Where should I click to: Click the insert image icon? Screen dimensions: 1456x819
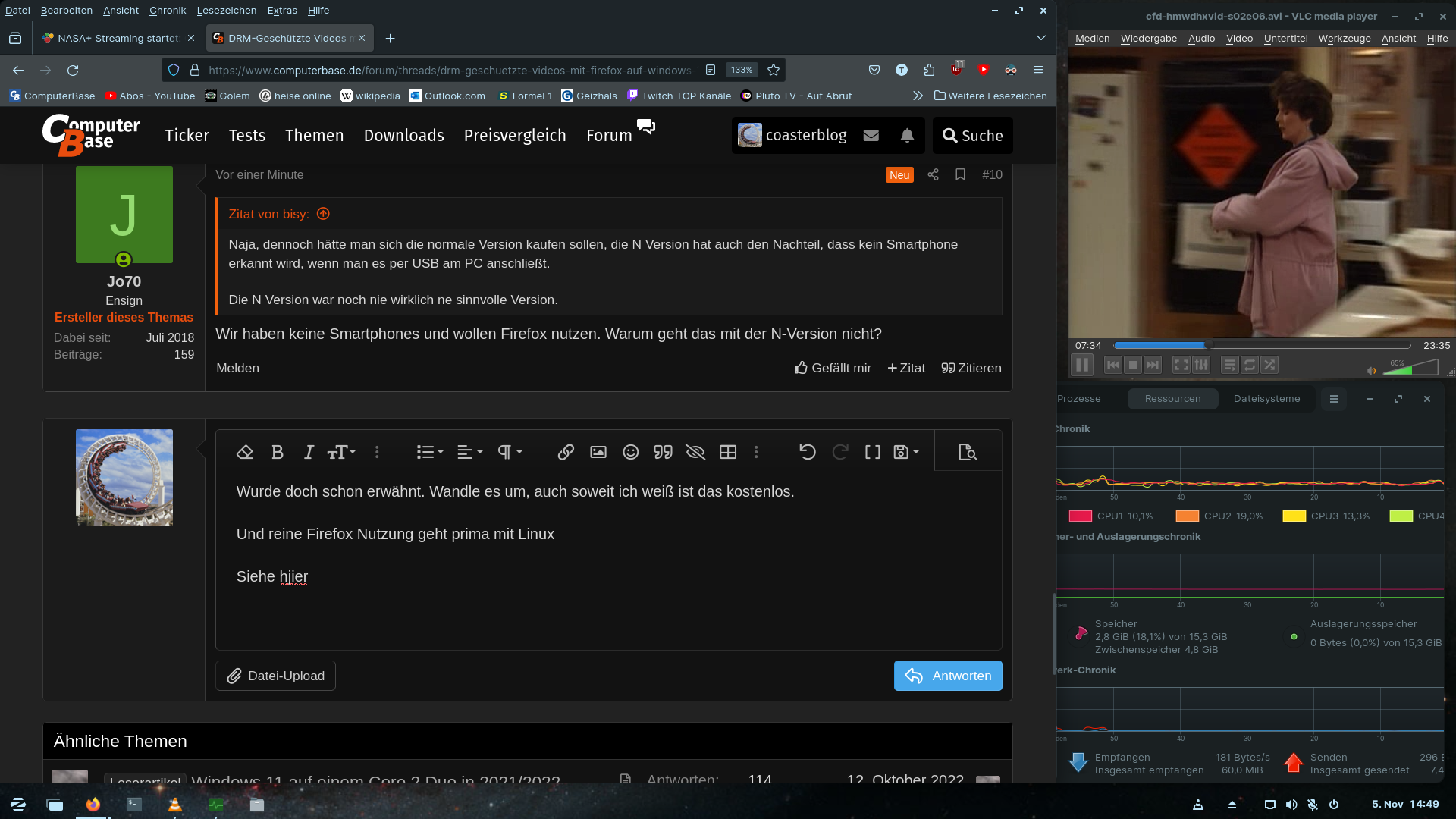[x=598, y=453]
